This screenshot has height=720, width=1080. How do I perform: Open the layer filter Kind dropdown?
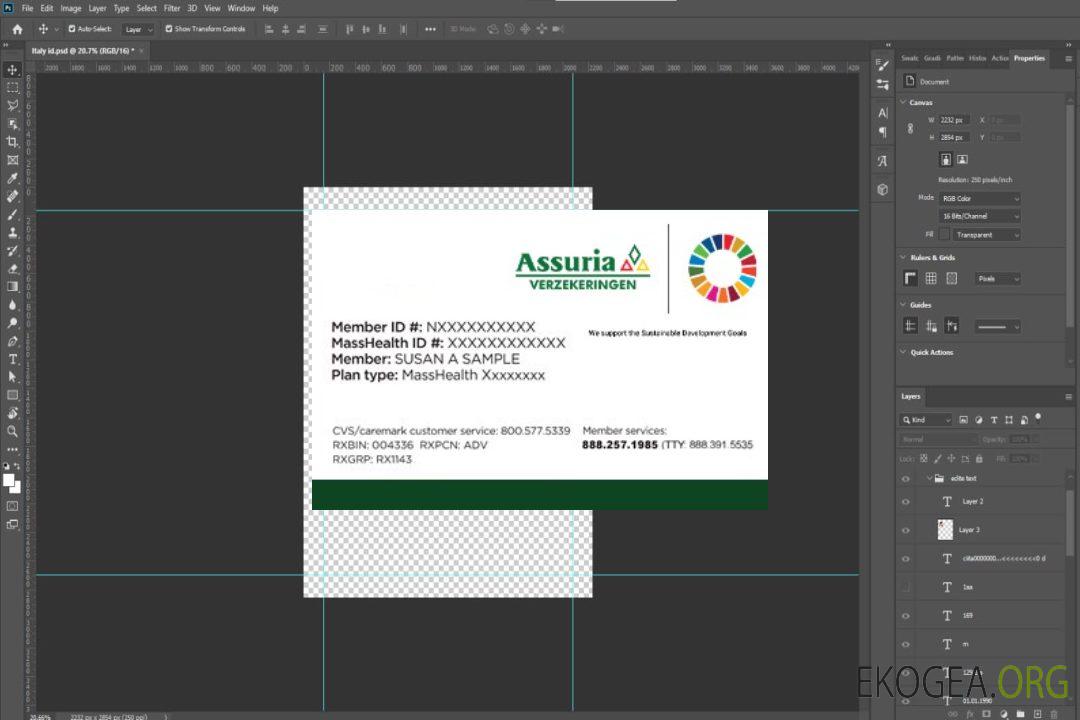926,420
